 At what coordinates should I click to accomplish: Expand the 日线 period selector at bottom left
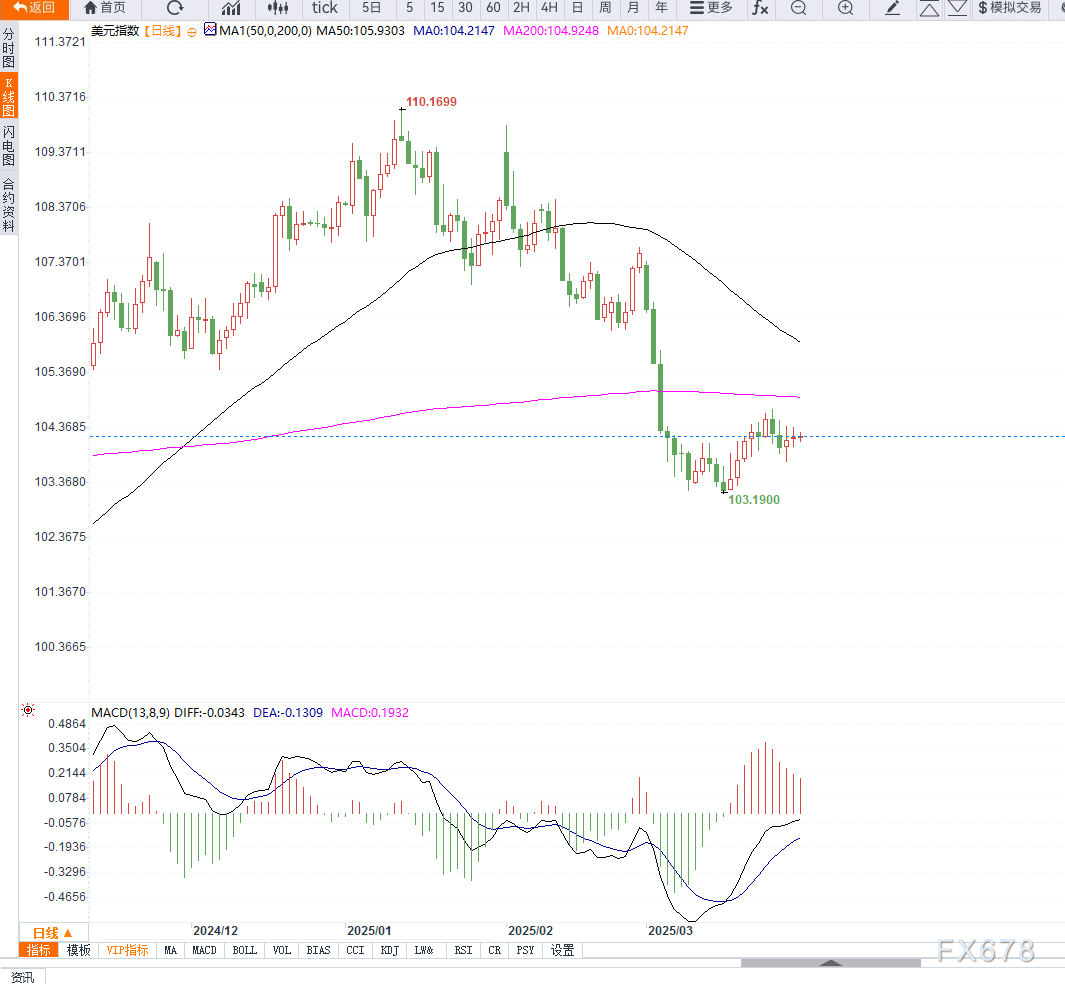(52, 933)
